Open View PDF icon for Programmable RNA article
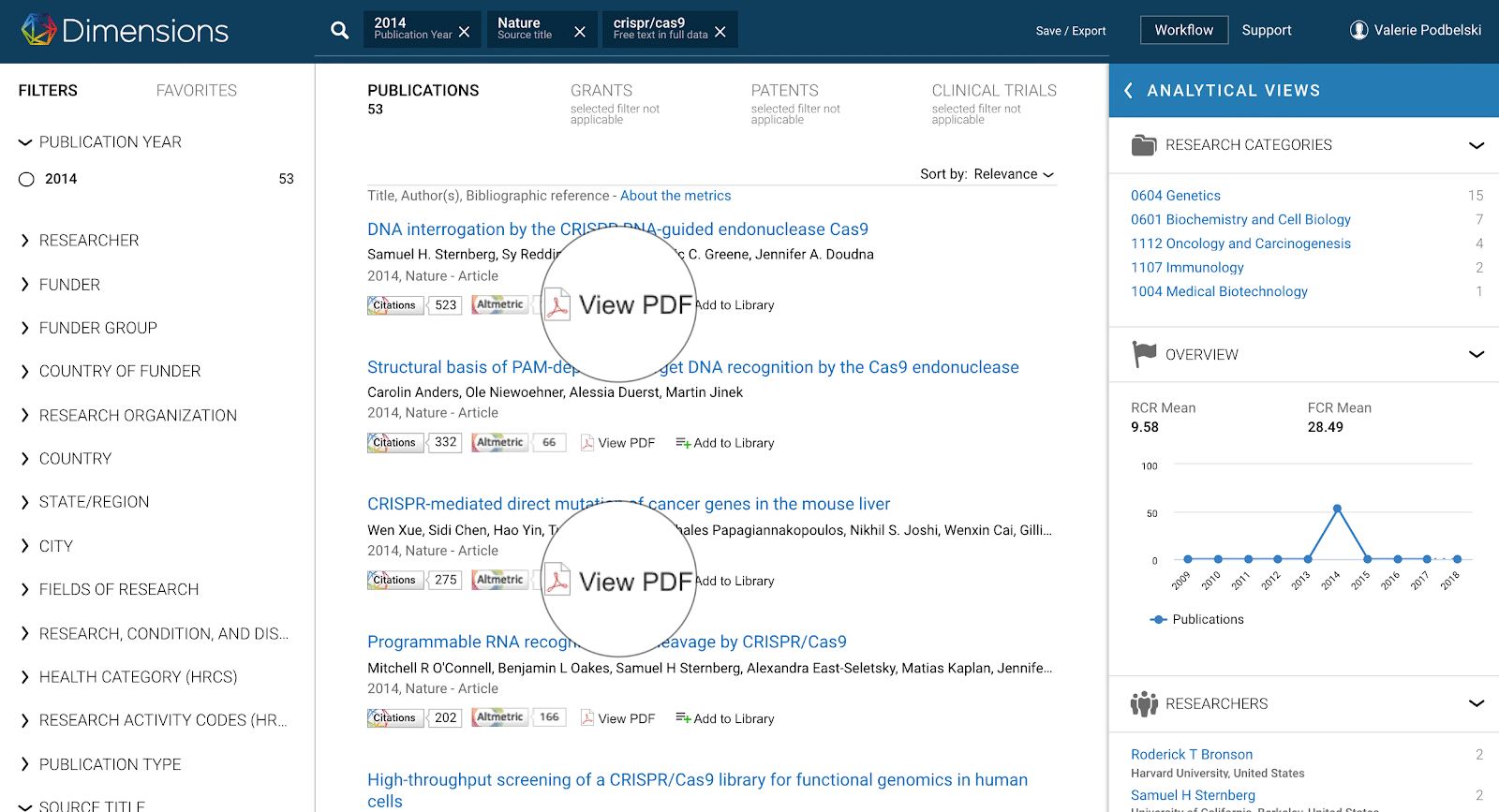The width and height of the screenshot is (1499, 812). [x=587, y=718]
